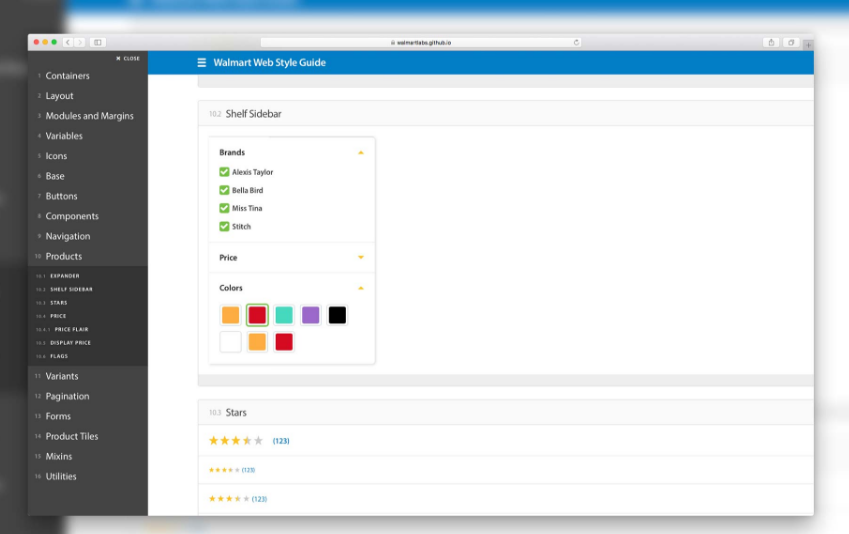Open the browser share menu
This screenshot has height=534, width=849.
pyautogui.click(x=771, y=42)
